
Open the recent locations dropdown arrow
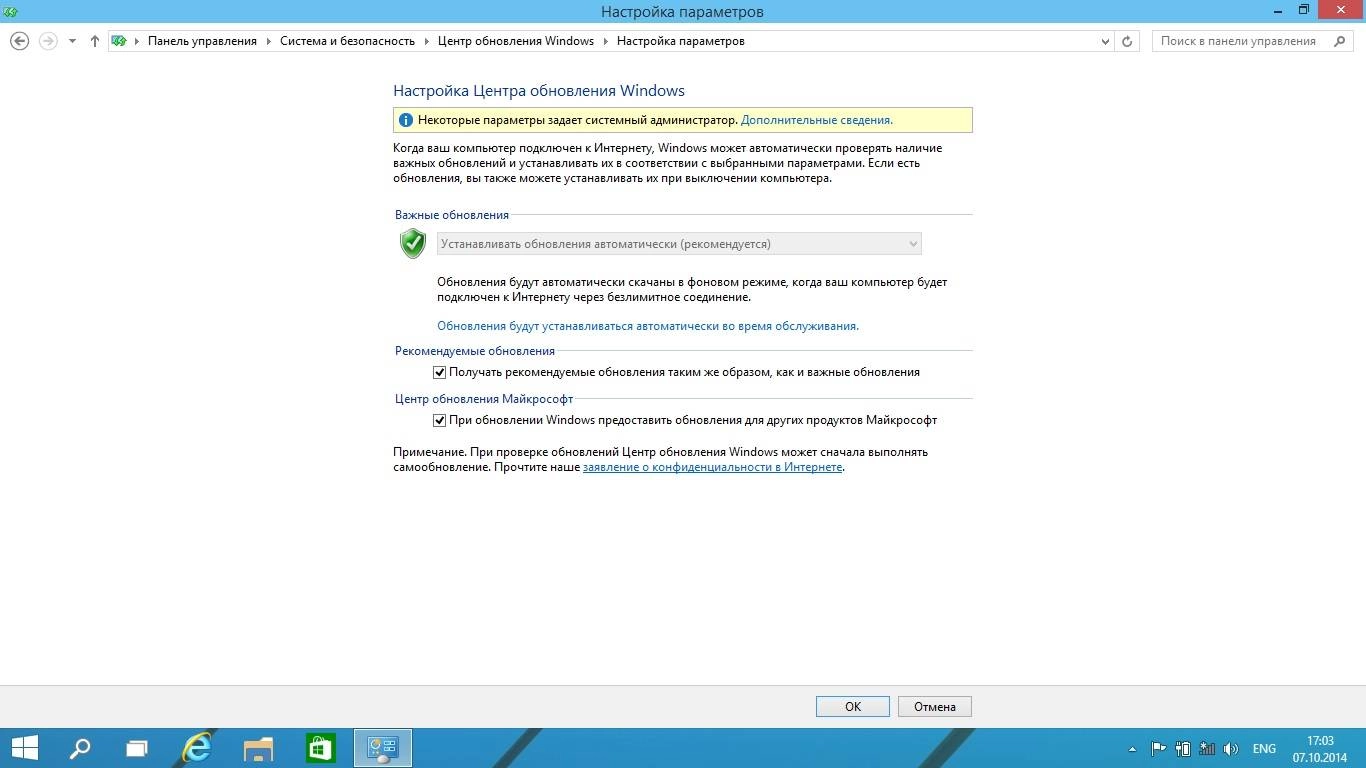point(72,41)
